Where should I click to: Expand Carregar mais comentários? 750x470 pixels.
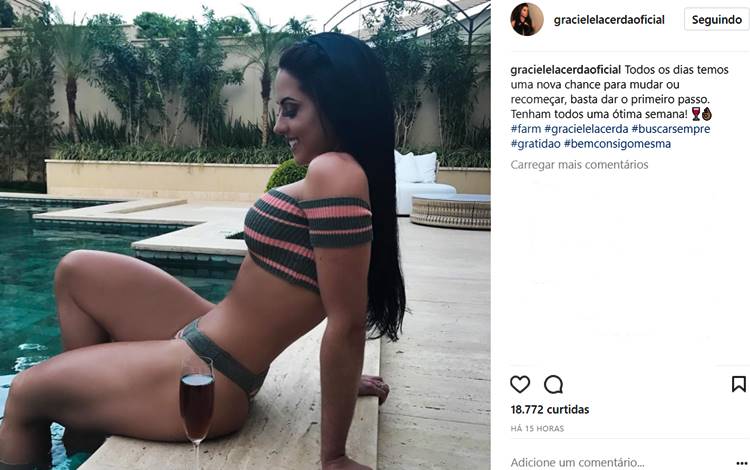point(579,164)
